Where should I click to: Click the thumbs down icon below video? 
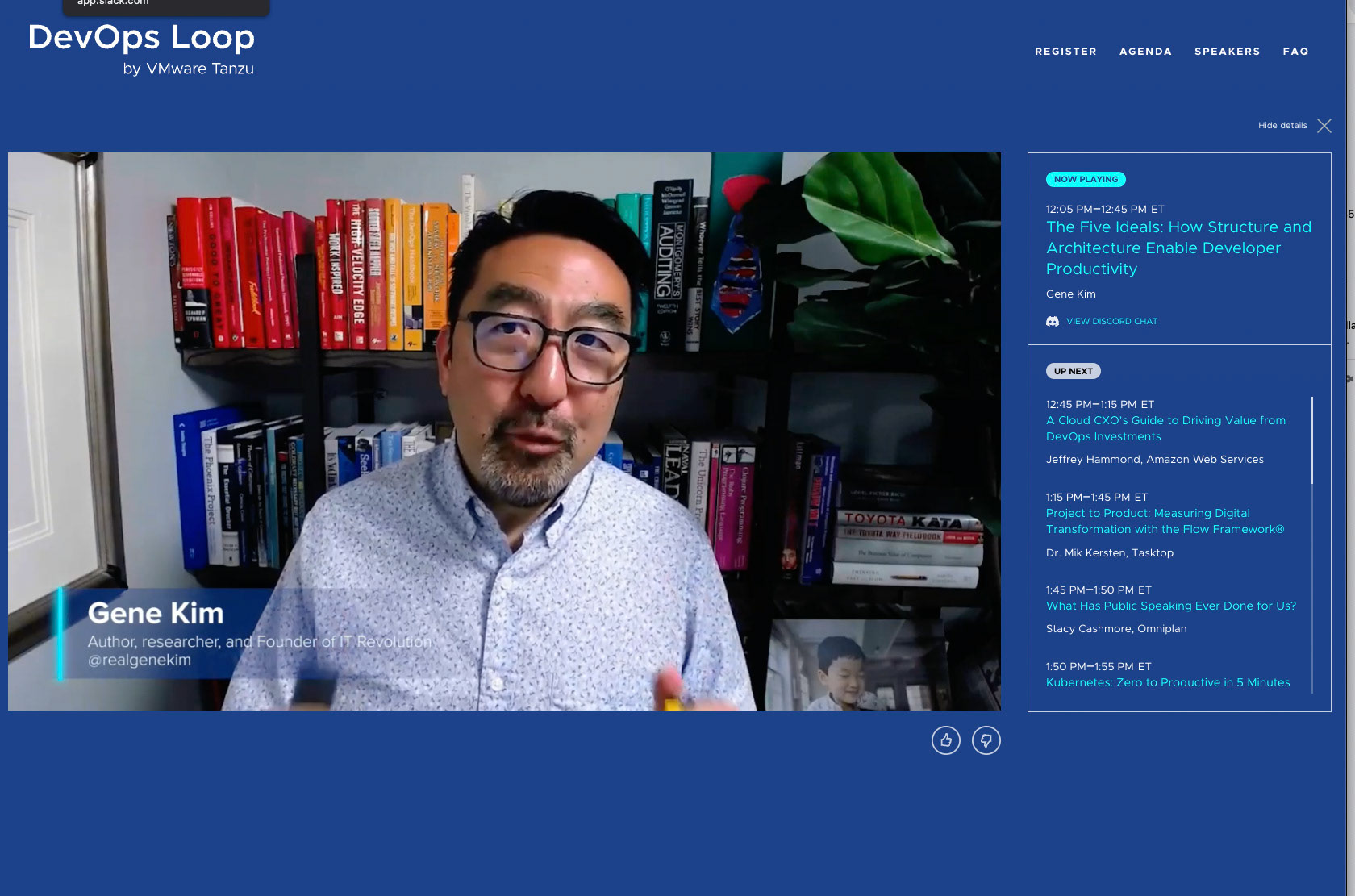(x=986, y=740)
